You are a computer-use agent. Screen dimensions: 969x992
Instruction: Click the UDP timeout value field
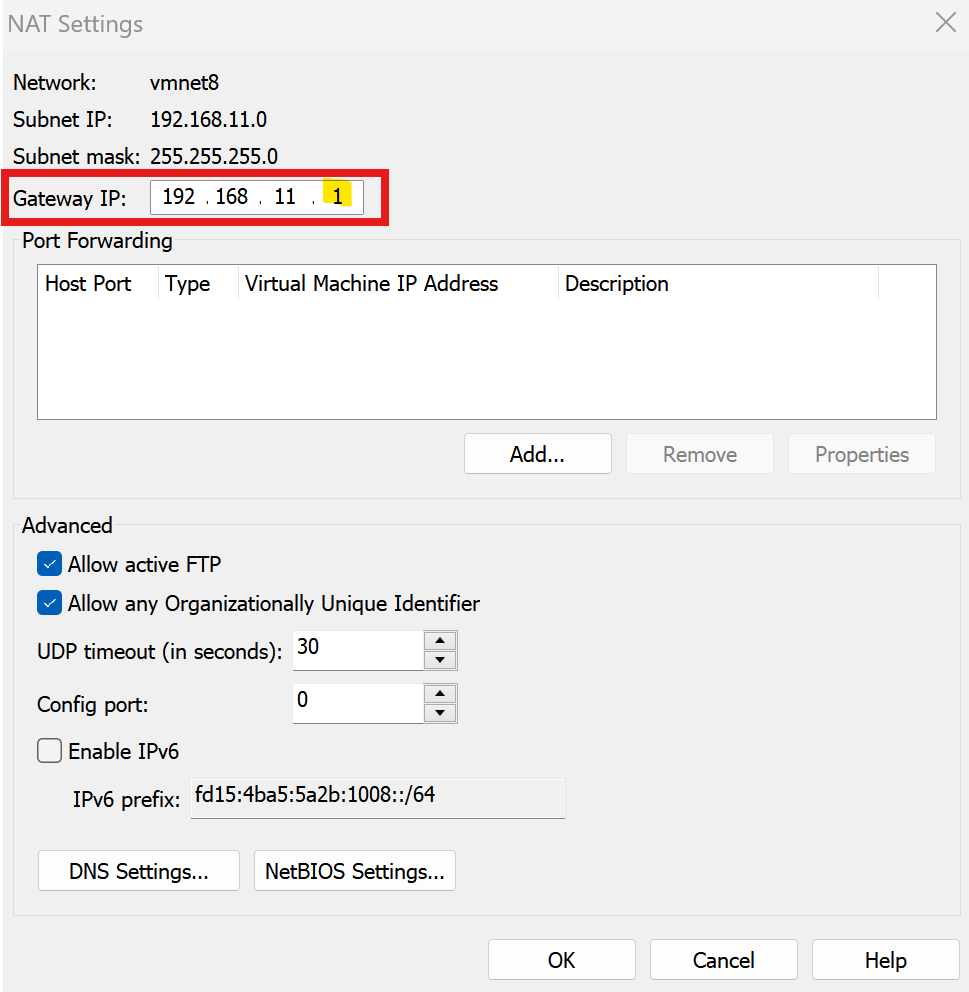pyautogui.click(x=358, y=650)
